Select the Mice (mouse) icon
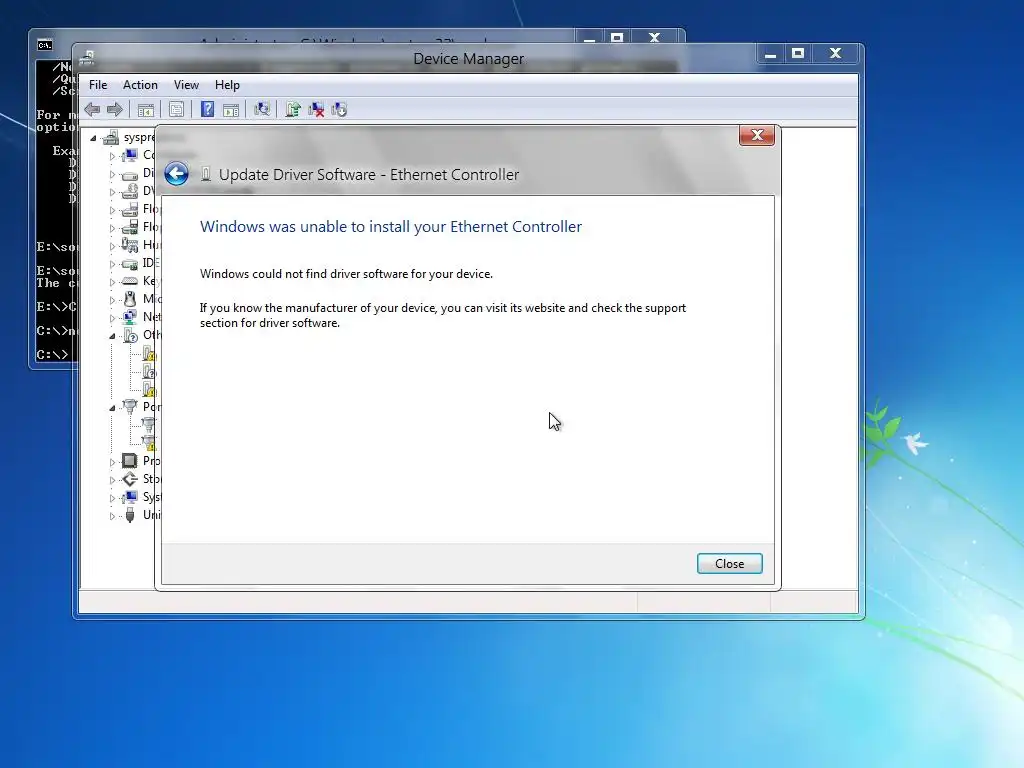 point(130,299)
